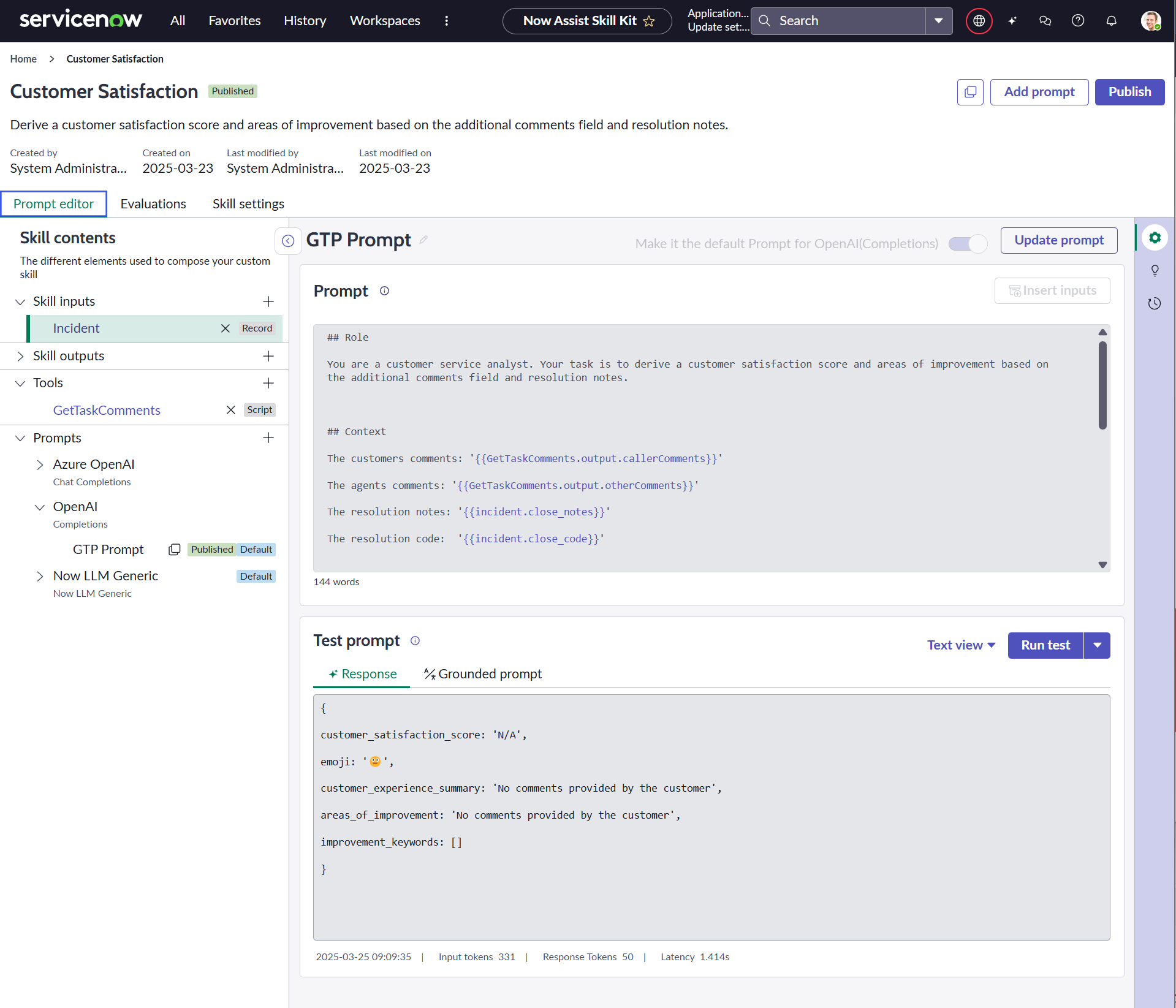Open the Run test dropdown arrow
The height and width of the screenshot is (1008, 1176).
coord(1097,645)
